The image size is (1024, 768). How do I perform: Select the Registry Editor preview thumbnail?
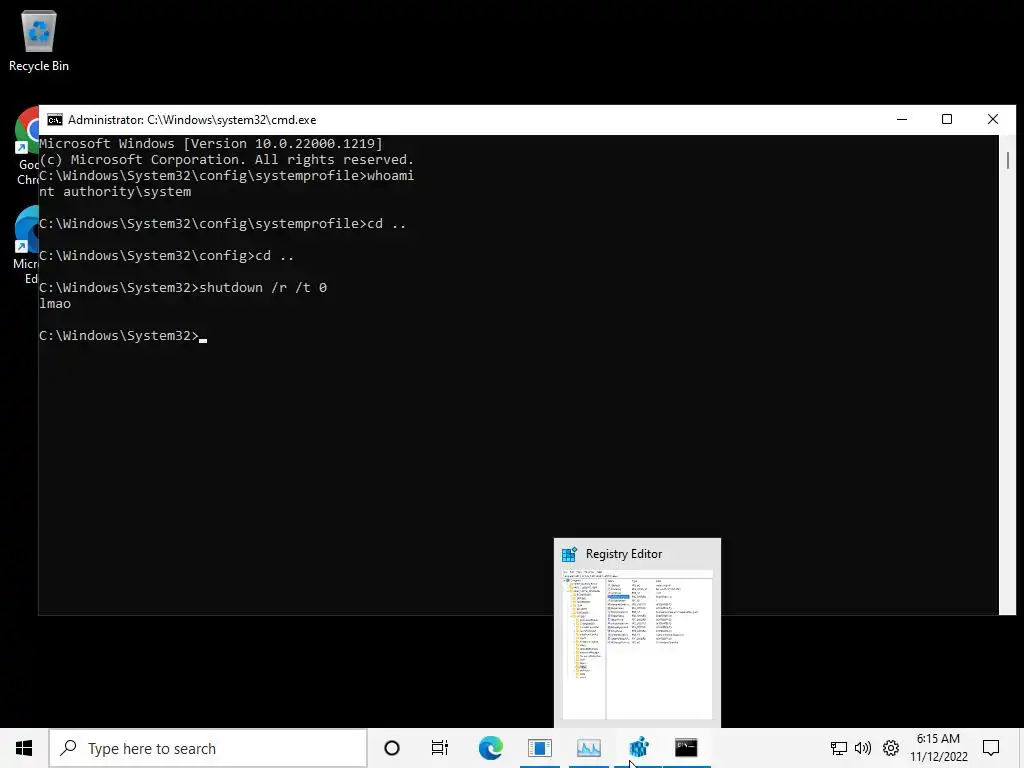[637, 644]
